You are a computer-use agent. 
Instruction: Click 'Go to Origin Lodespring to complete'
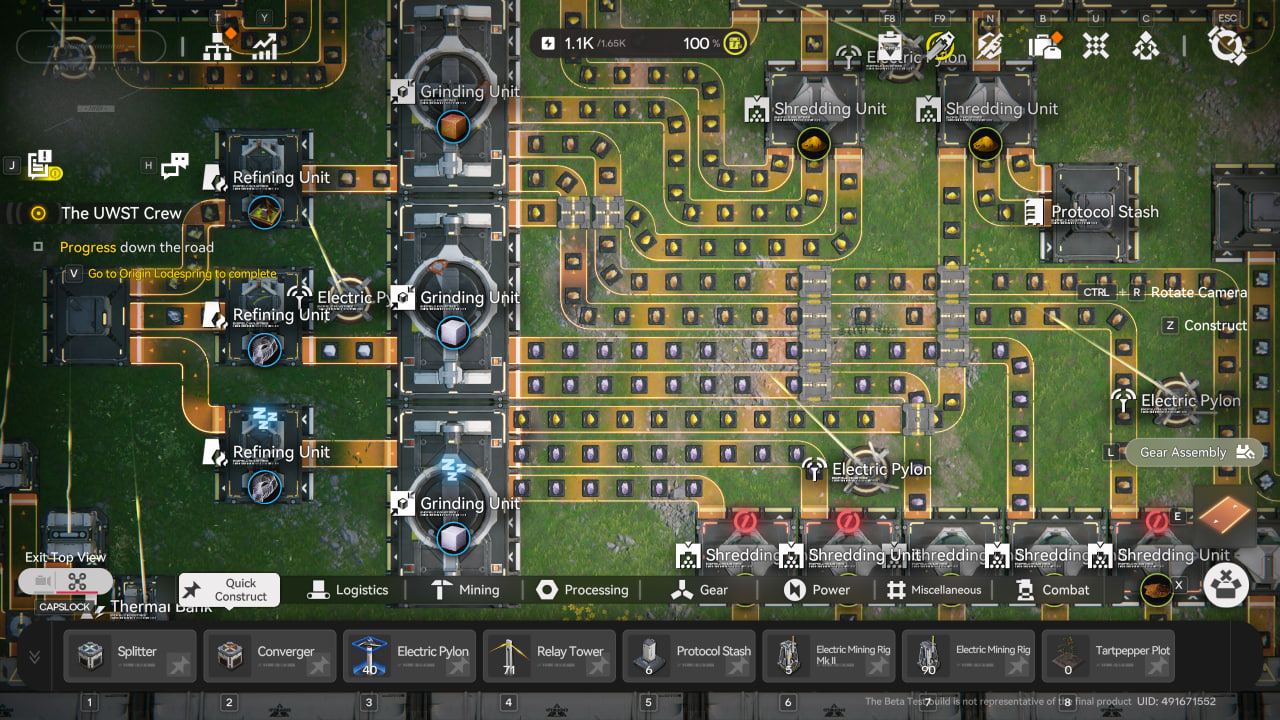[x=182, y=274]
